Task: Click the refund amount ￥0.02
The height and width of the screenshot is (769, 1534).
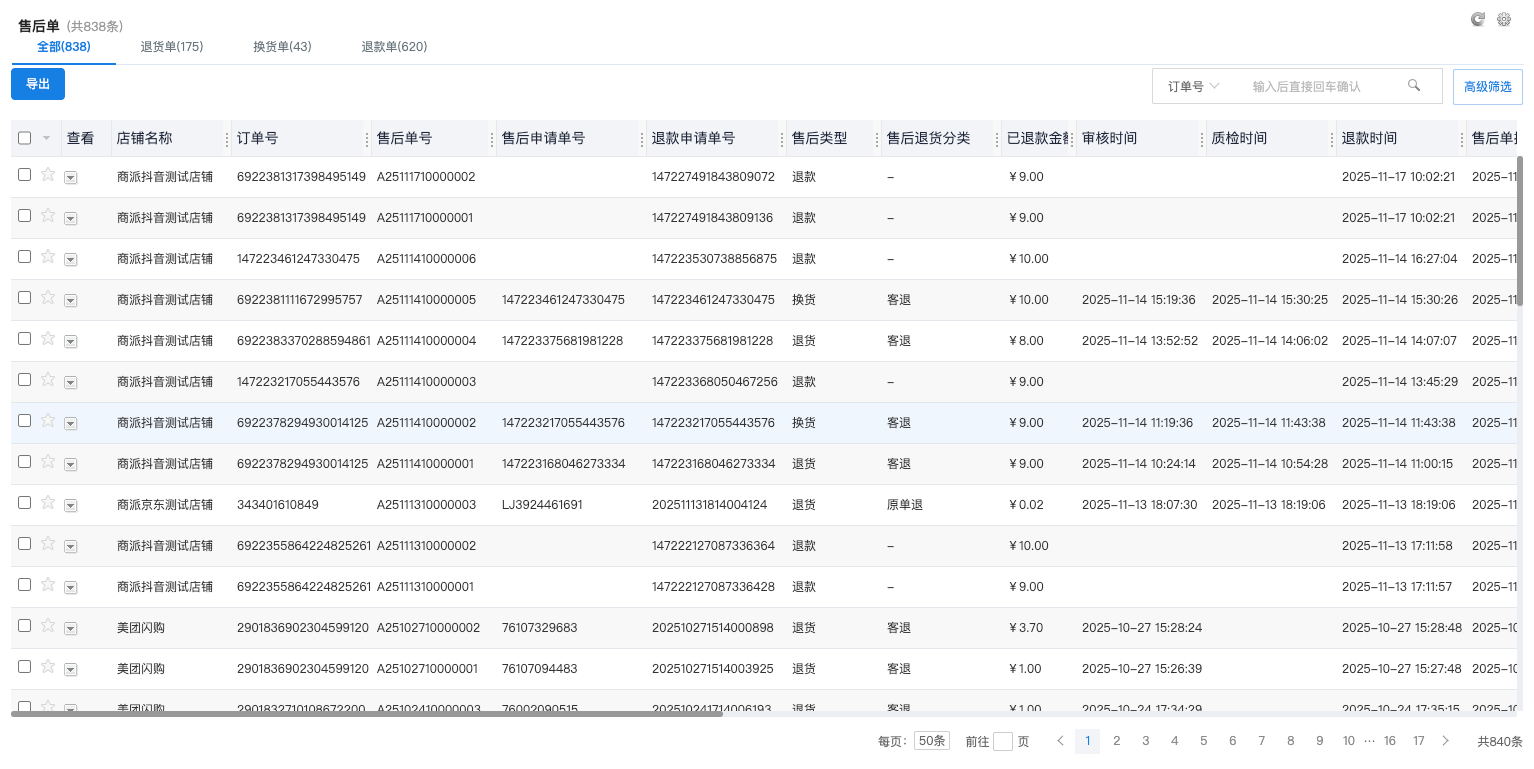Action: [x=1025, y=505]
